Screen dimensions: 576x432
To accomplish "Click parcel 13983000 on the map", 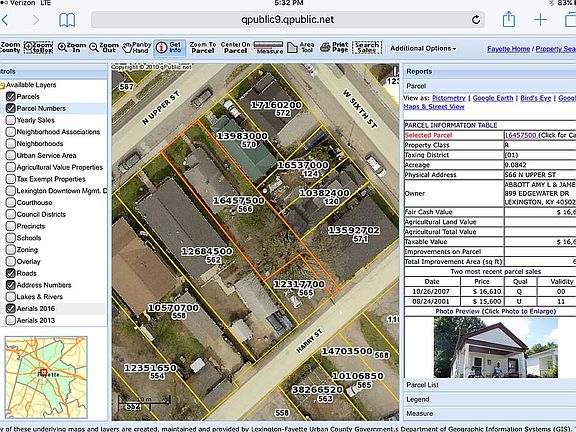I will click(242, 136).
